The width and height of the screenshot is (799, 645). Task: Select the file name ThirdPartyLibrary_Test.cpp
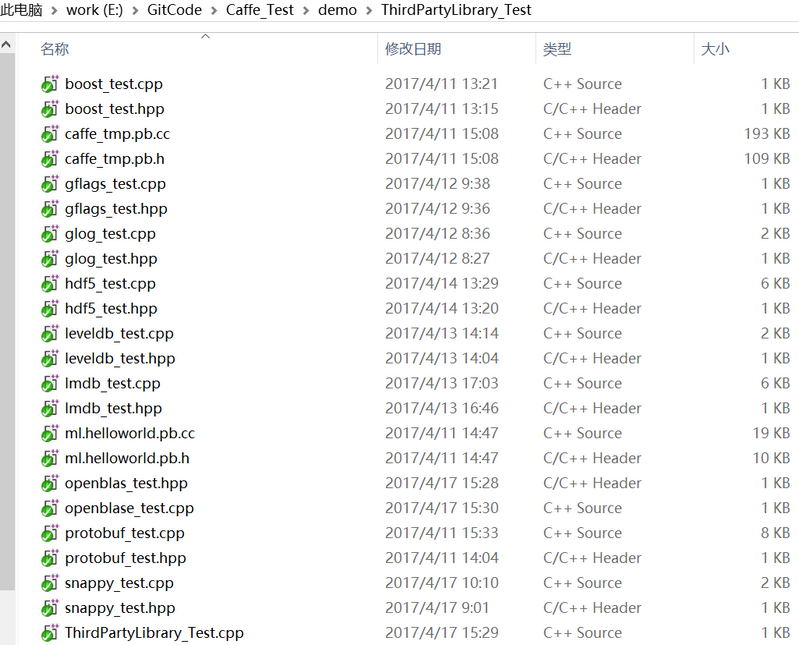[x=154, y=633]
